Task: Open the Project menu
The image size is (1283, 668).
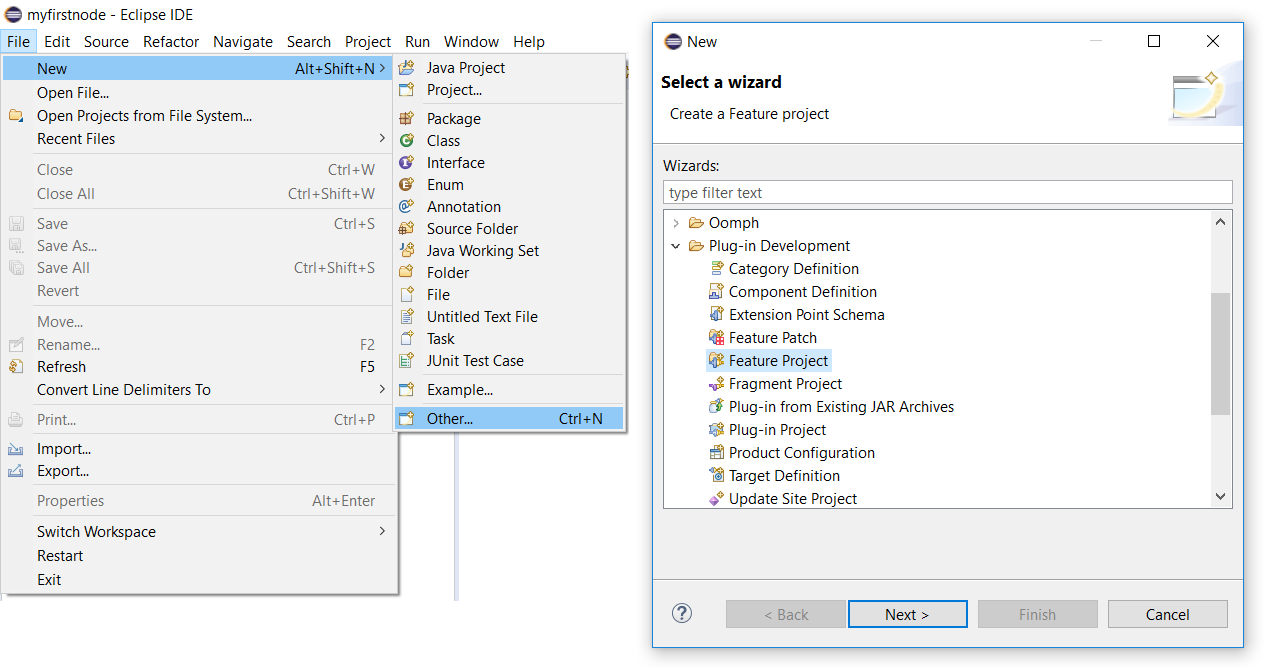Action: pos(368,42)
